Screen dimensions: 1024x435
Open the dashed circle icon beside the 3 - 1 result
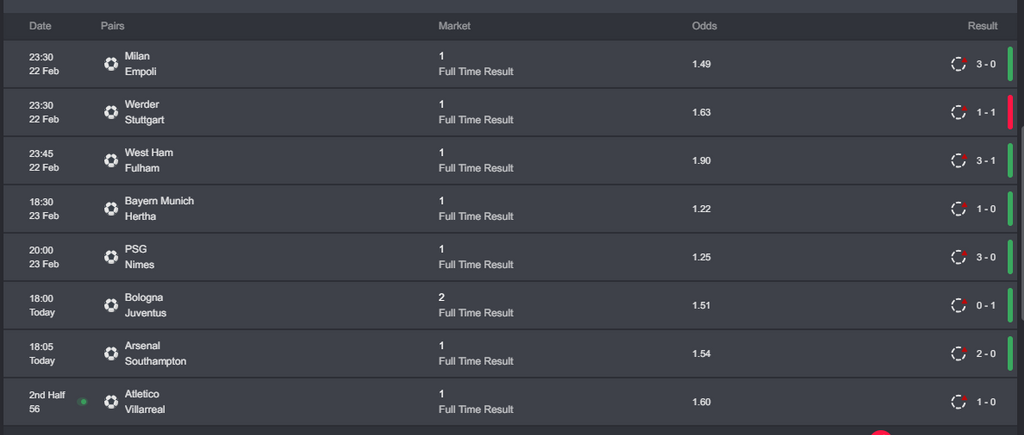click(x=958, y=160)
